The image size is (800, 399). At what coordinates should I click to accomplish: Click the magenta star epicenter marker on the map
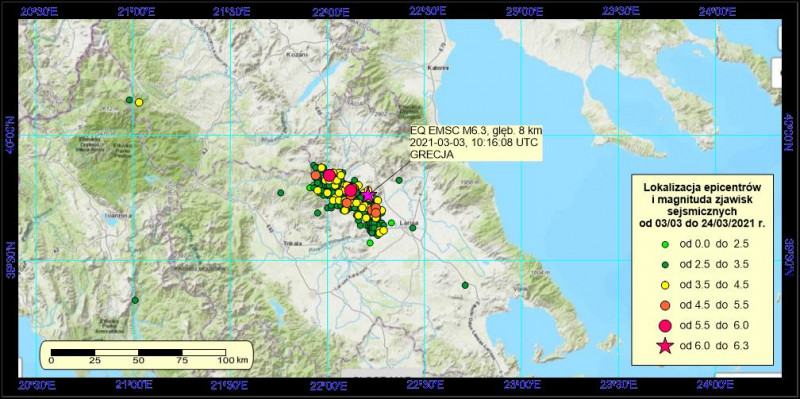[368, 194]
